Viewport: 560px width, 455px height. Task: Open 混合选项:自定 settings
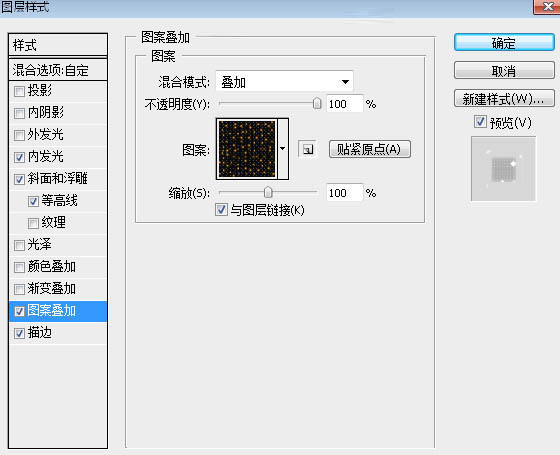coord(58,70)
